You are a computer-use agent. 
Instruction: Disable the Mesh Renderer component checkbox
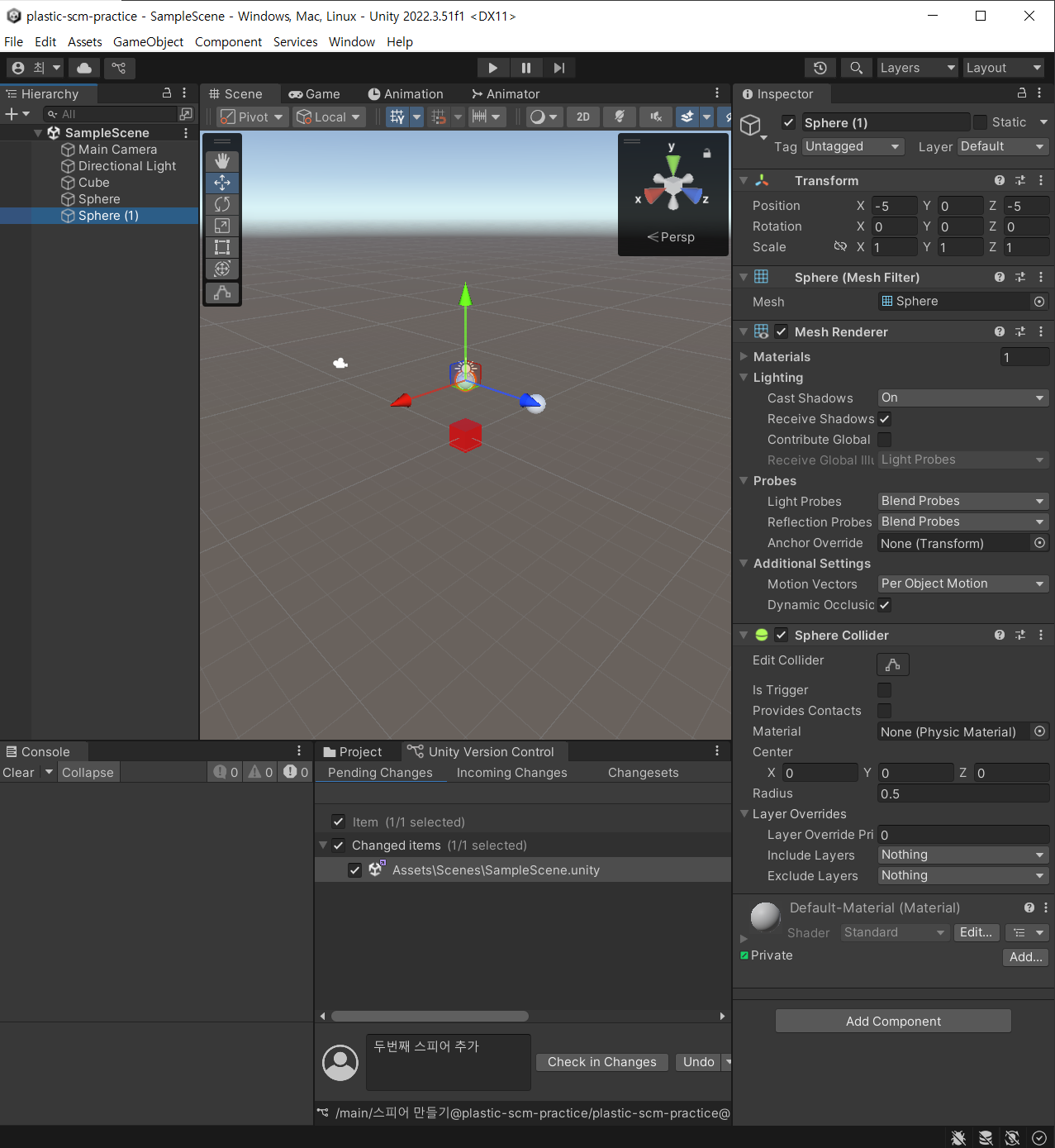(x=782, y=331)
